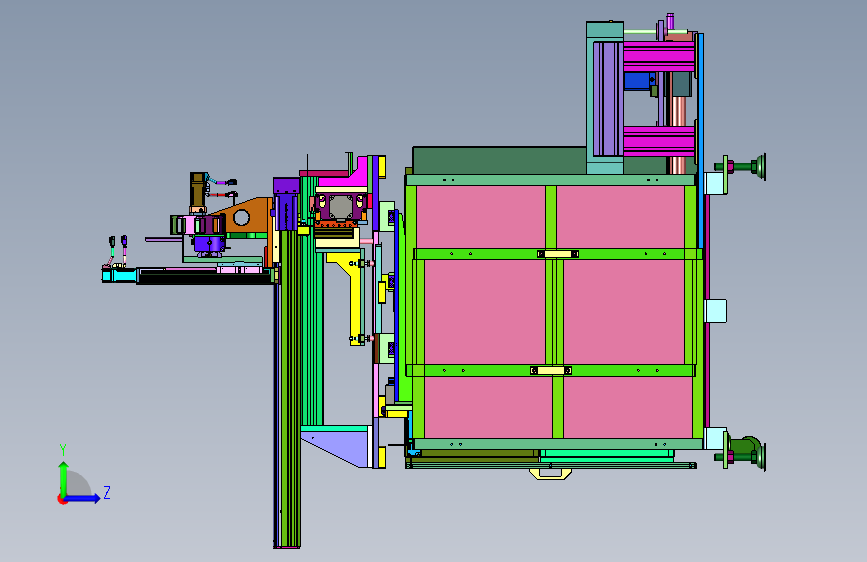Select the dark green top cover of the cabinet
867x562 pixels.
499,160
